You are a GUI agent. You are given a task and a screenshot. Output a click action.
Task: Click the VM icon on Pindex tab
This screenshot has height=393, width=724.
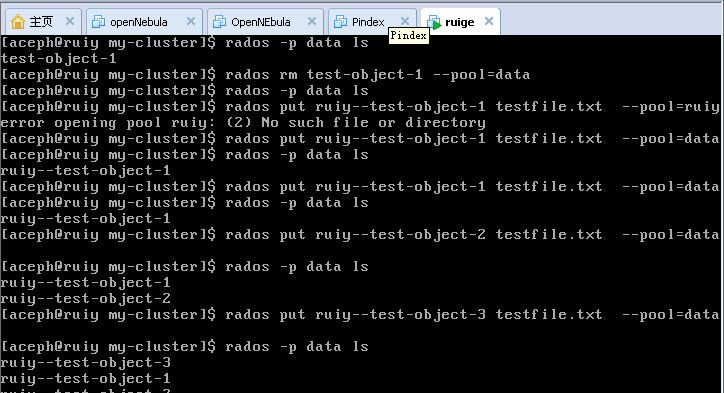click(340, 22)
